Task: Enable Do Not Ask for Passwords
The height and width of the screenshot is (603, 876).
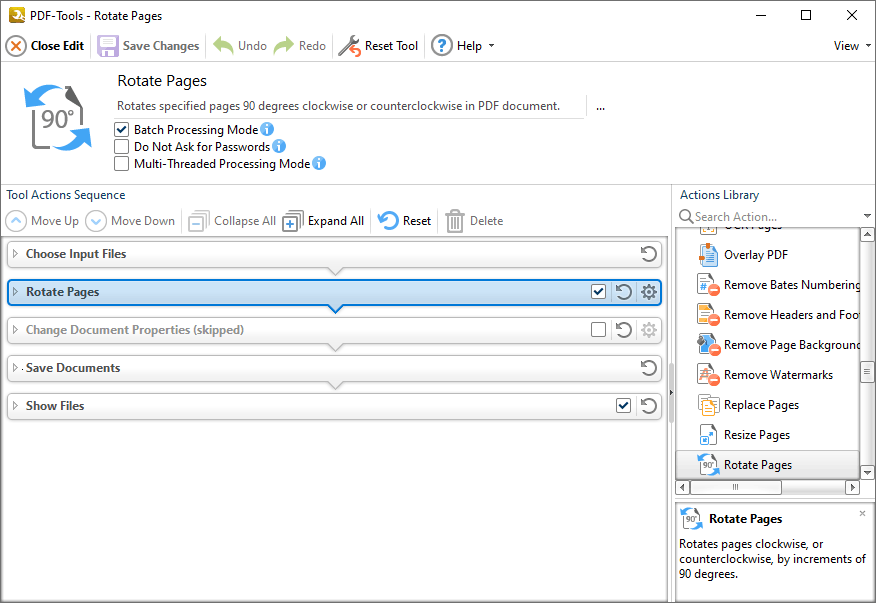Action: tap(122, 146)
